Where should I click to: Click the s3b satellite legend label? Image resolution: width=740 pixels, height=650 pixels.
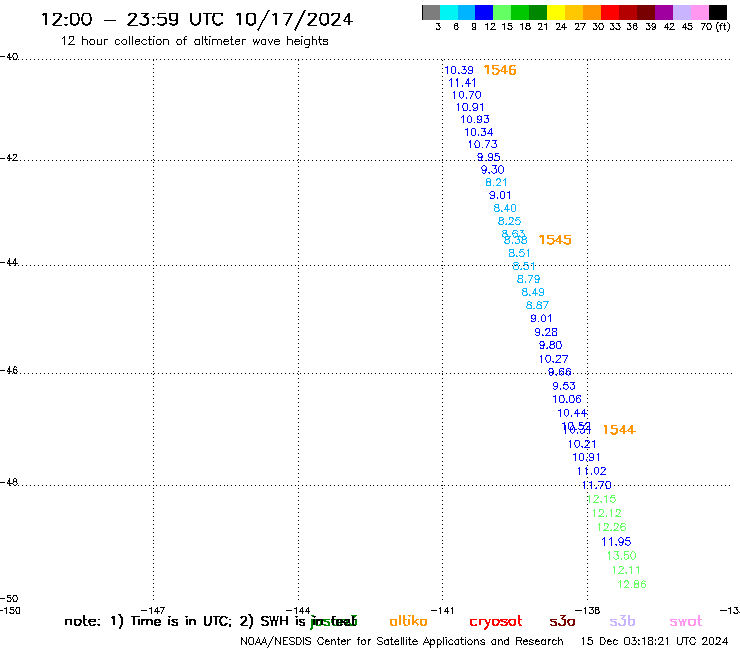tap(622, 621)
